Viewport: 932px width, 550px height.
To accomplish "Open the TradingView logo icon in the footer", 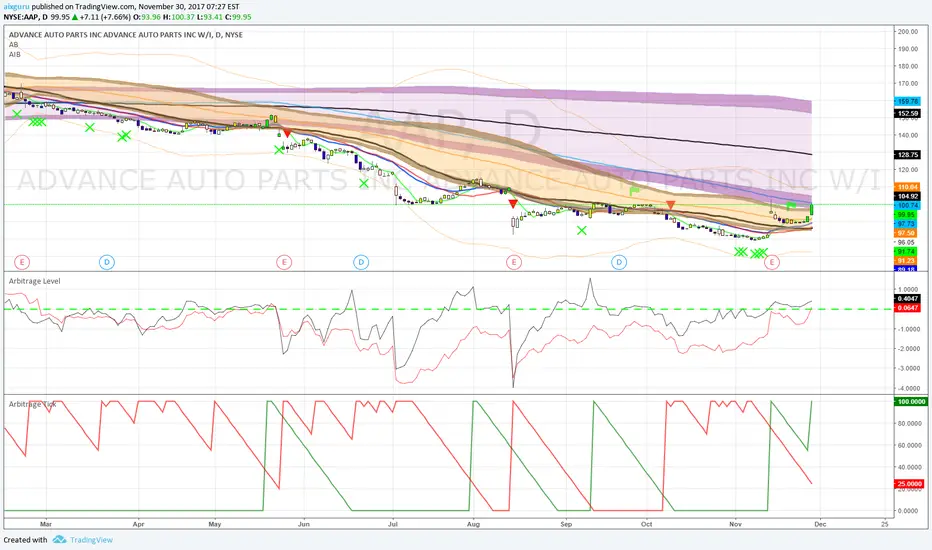I will click(x=59, y=540).
